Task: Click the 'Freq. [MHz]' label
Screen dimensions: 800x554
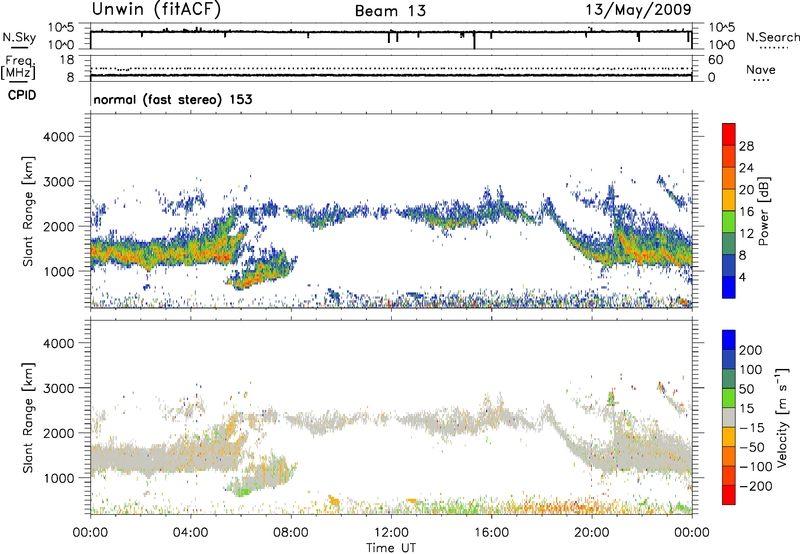Action: pos(19,68)
